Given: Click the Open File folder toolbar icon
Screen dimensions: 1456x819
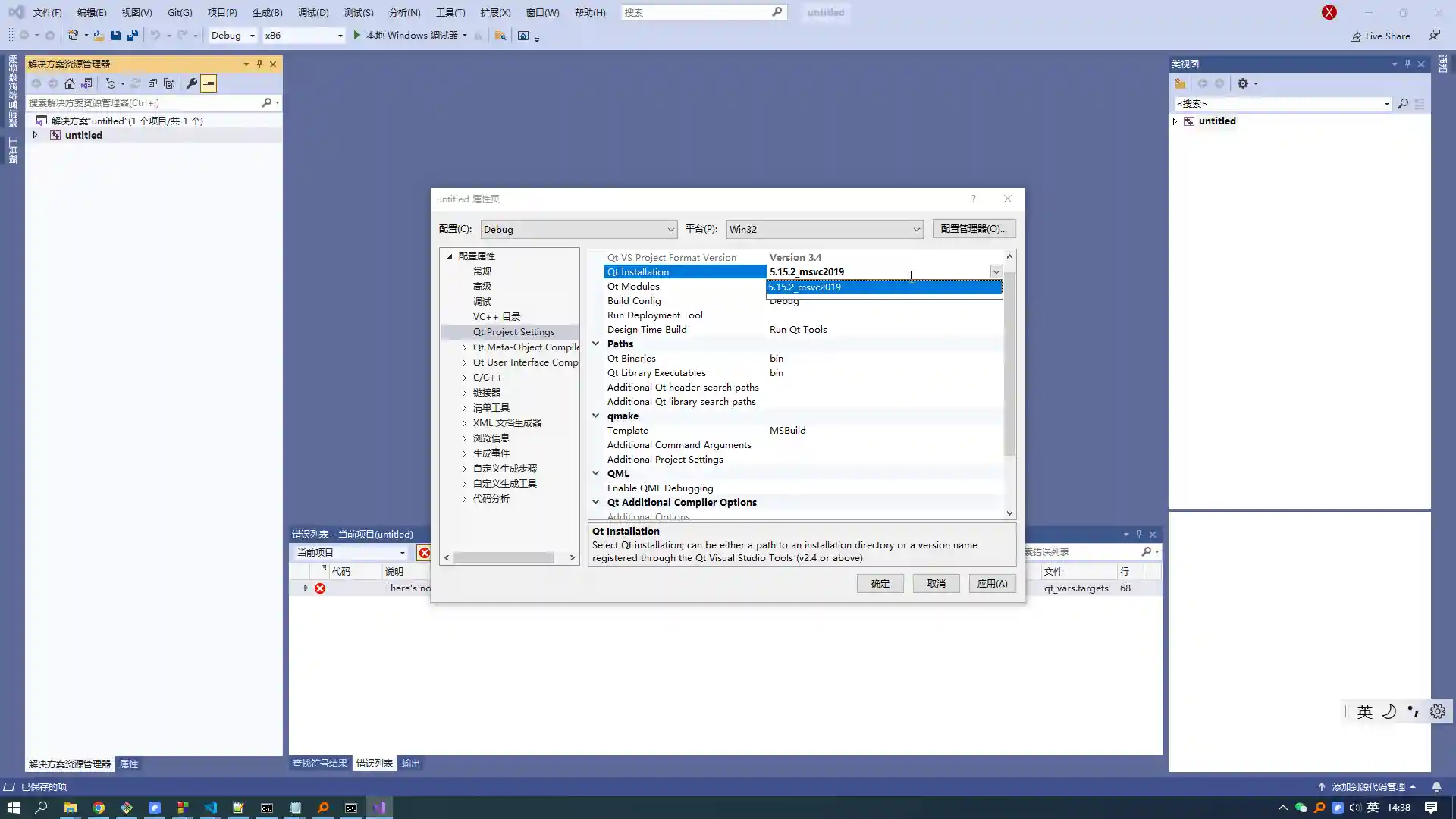Looking at the screenshot, I should pos(99,36).
